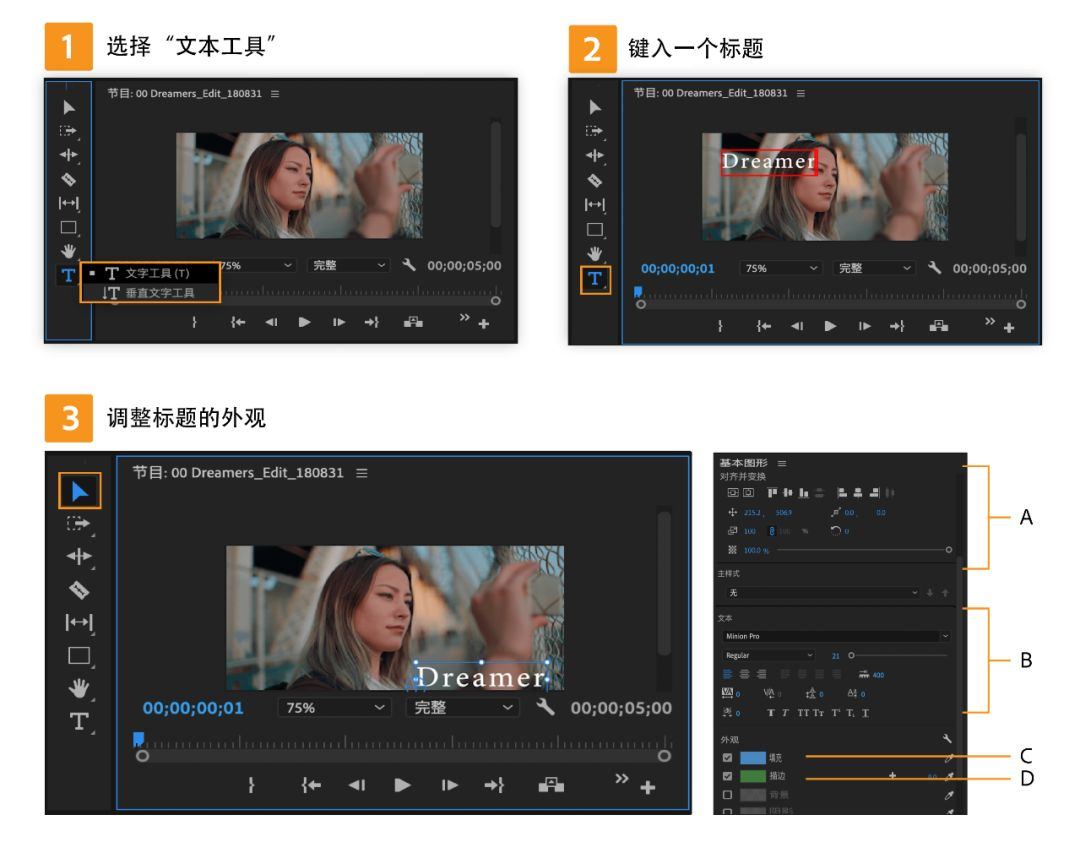Toggle the 填充 fill checkbox
This screenshot has width=1080, height=842.
pyautogui.click(x=727, y=757)
